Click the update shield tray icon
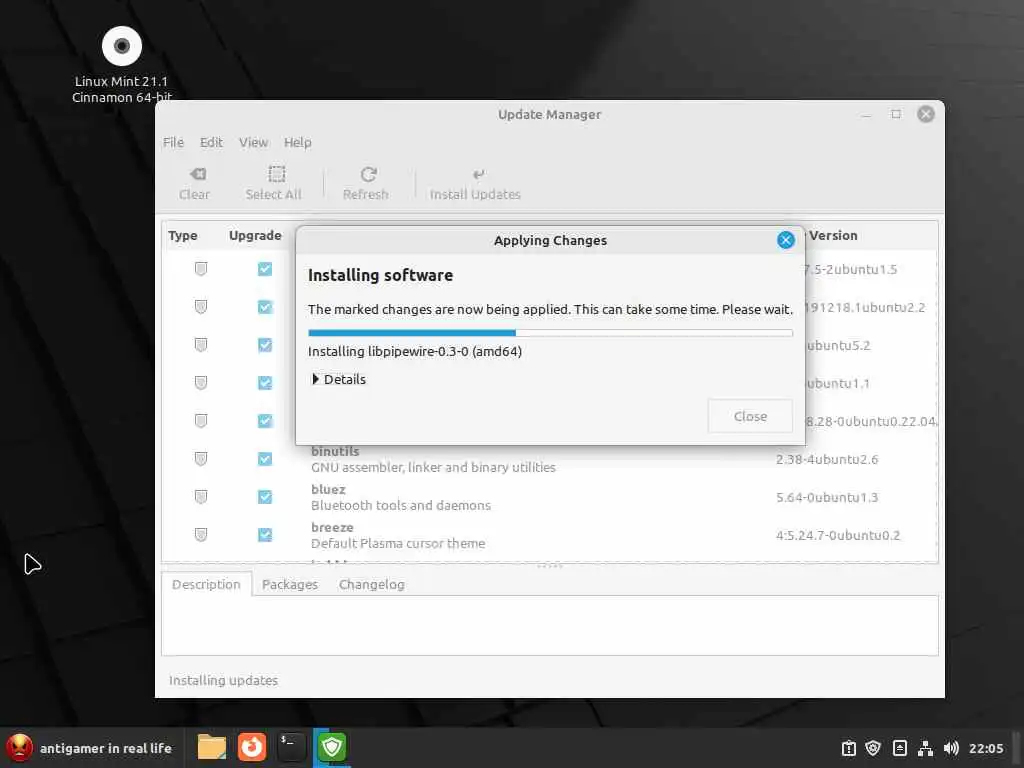Viewport: 1024px width, 768px height. [873, 748]
